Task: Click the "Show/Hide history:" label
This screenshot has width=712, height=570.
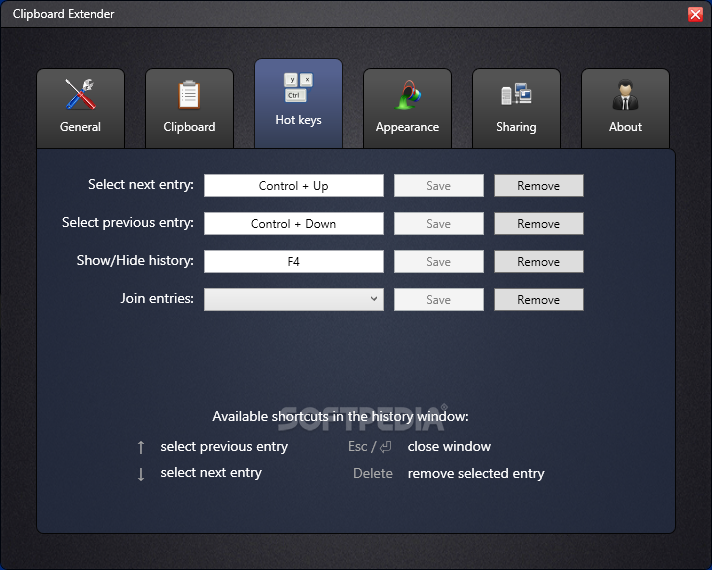Action: [135, 260]
